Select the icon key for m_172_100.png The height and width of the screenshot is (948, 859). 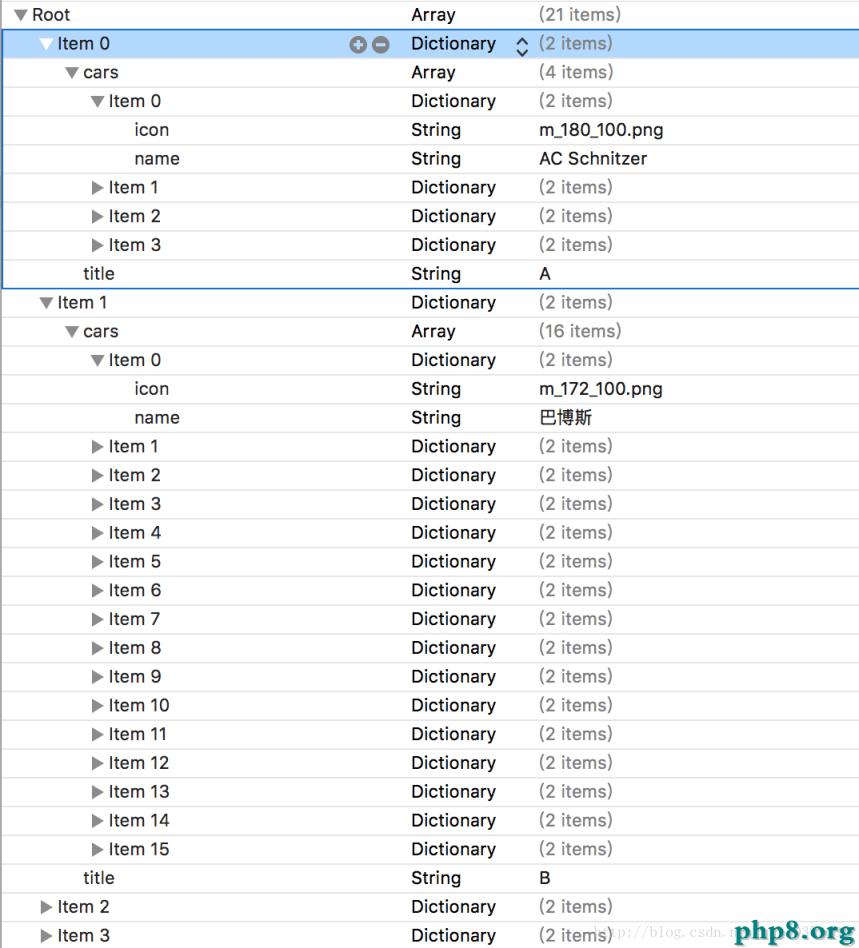click(x=151, y=389)
